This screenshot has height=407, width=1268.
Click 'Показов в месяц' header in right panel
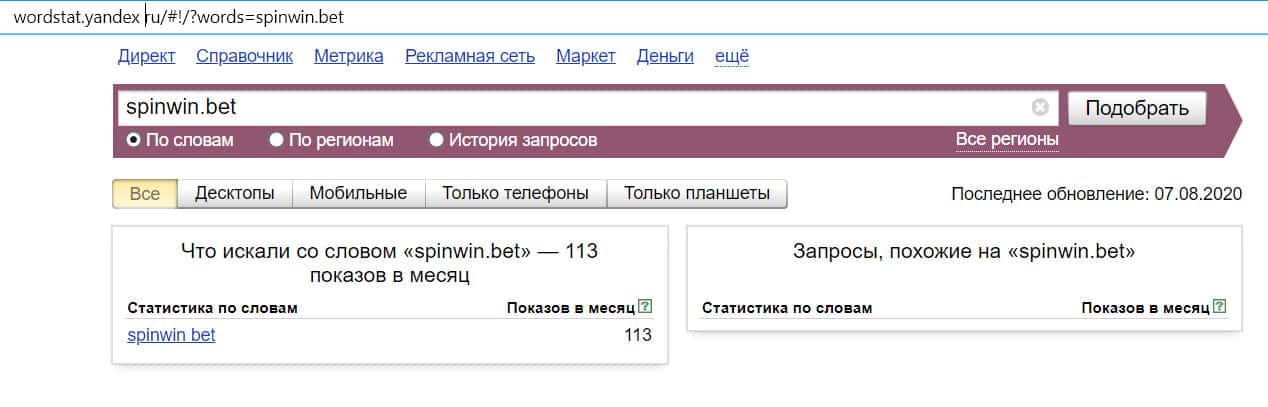tap(1146, 307)
